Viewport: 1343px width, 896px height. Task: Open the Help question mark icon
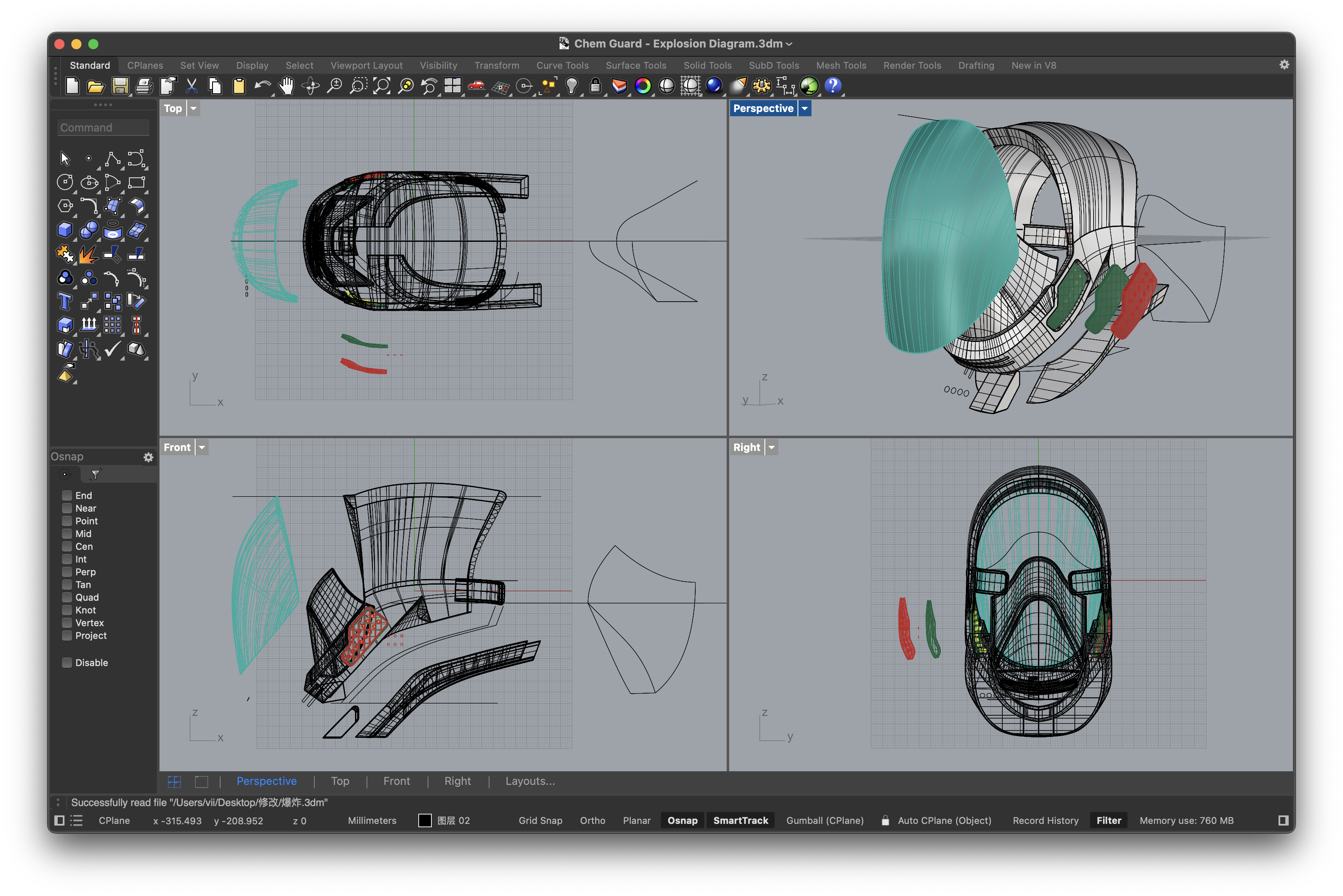click(x=833, y=86)
